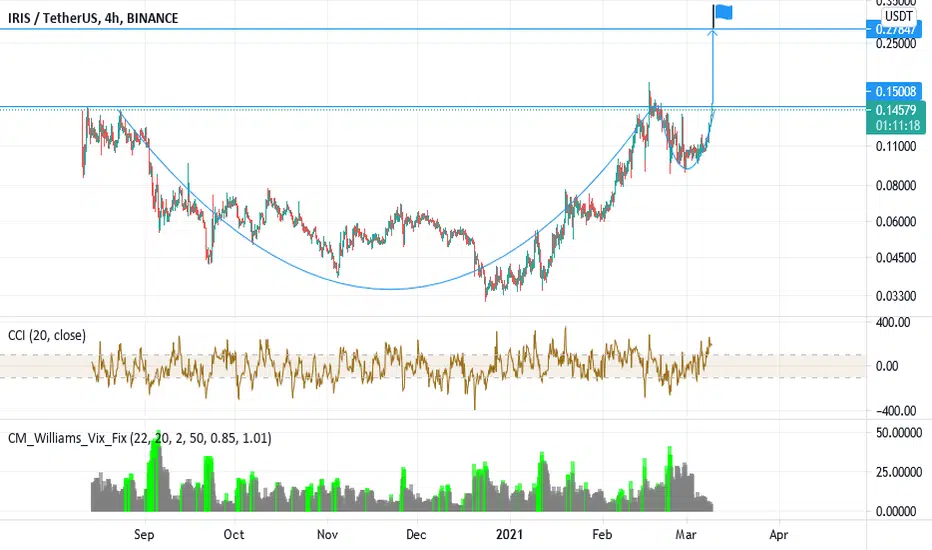Click the 0.04500 price scale value

(x=896, y=257)
